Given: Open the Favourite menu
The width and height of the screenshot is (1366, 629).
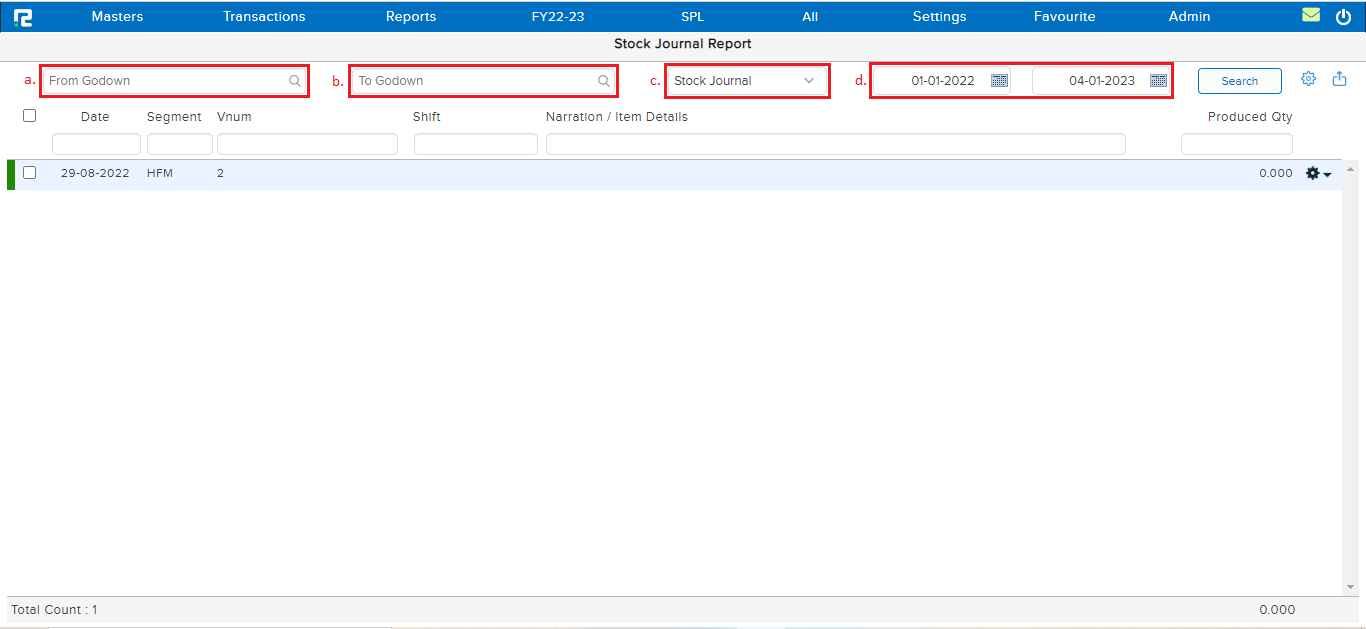Looking at the screenshot, I should point(1064,16).
